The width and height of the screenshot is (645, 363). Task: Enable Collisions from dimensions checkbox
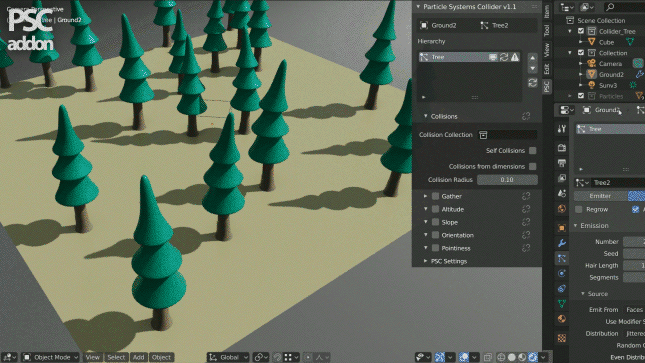coord(532,166)
